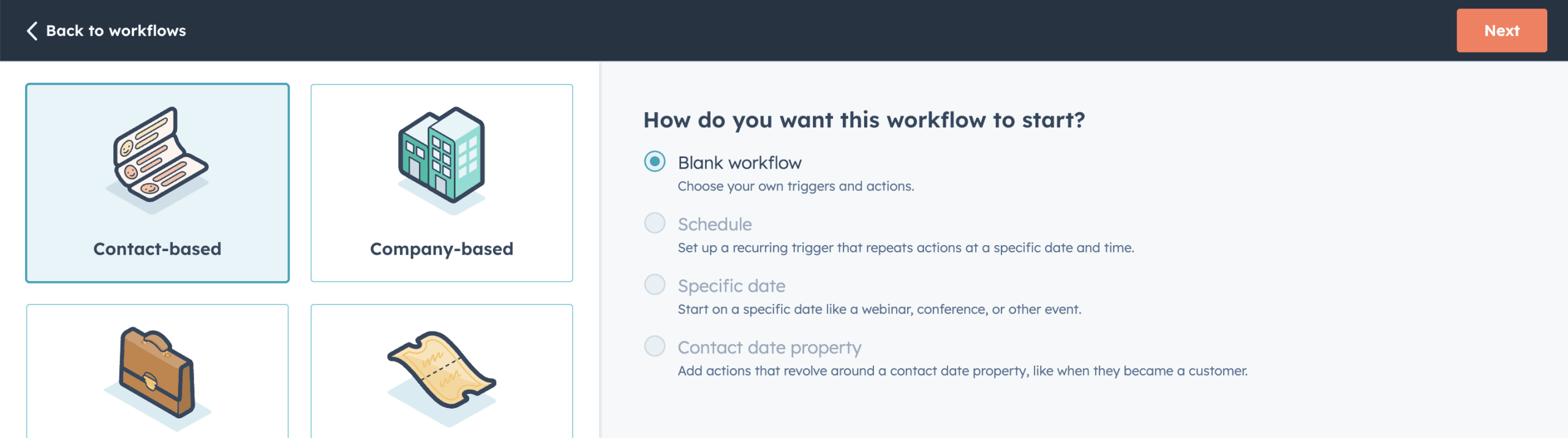The width and height of the screenshot is (1568, 438).
Task: Click the Contact-based label text
Action: coord(157,249)
